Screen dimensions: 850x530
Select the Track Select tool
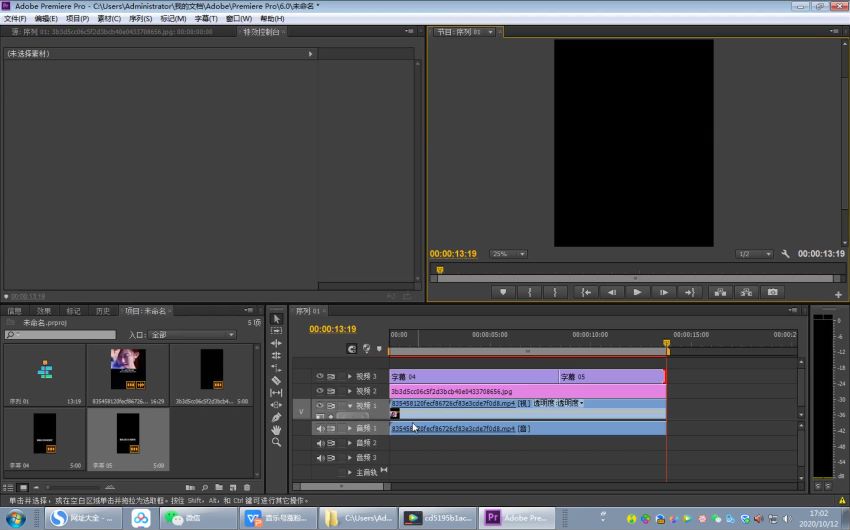[x=276, y=331]
